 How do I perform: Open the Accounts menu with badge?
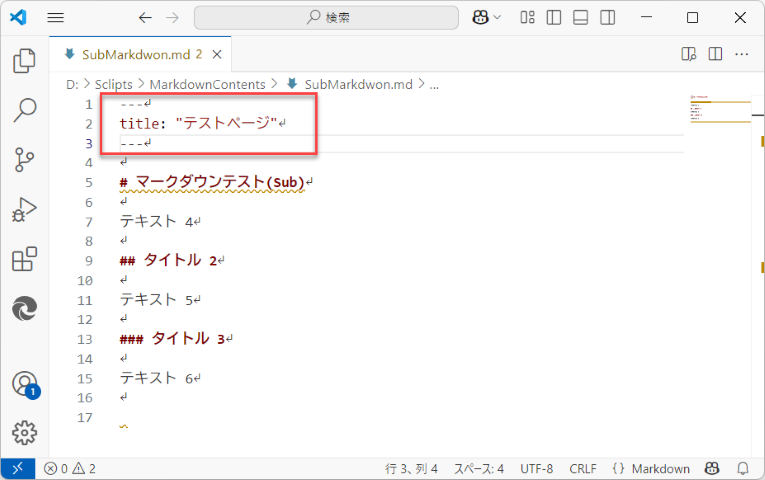click(24, 384)
